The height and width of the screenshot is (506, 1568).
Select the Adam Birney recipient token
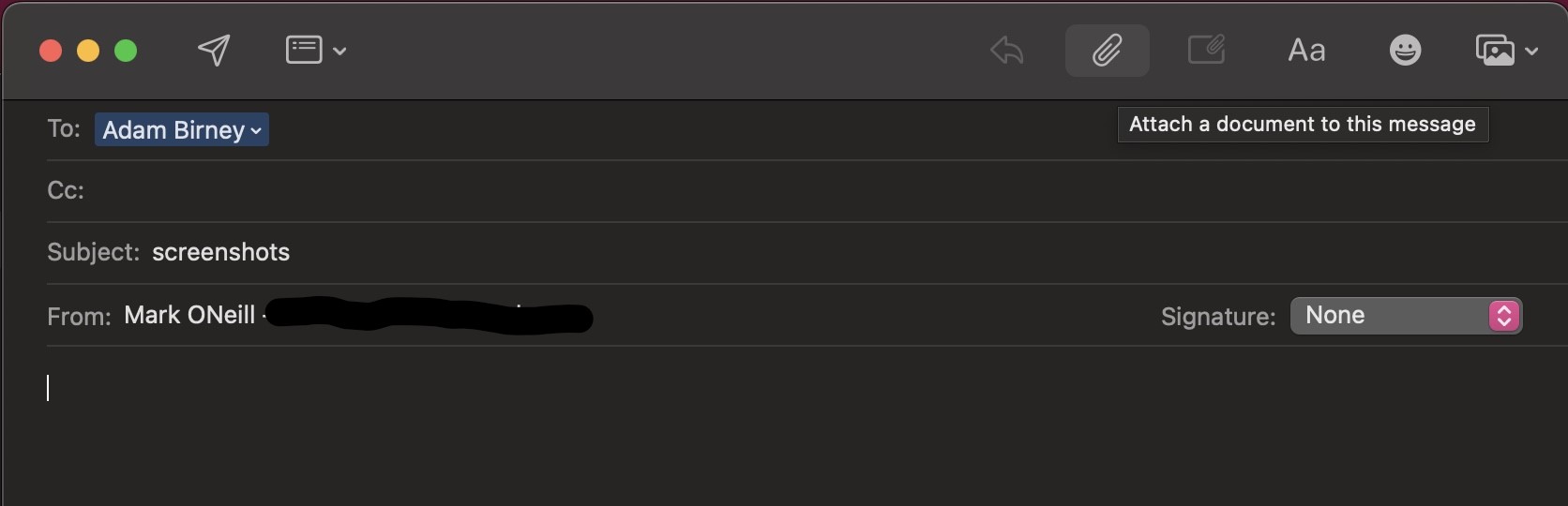173,130
